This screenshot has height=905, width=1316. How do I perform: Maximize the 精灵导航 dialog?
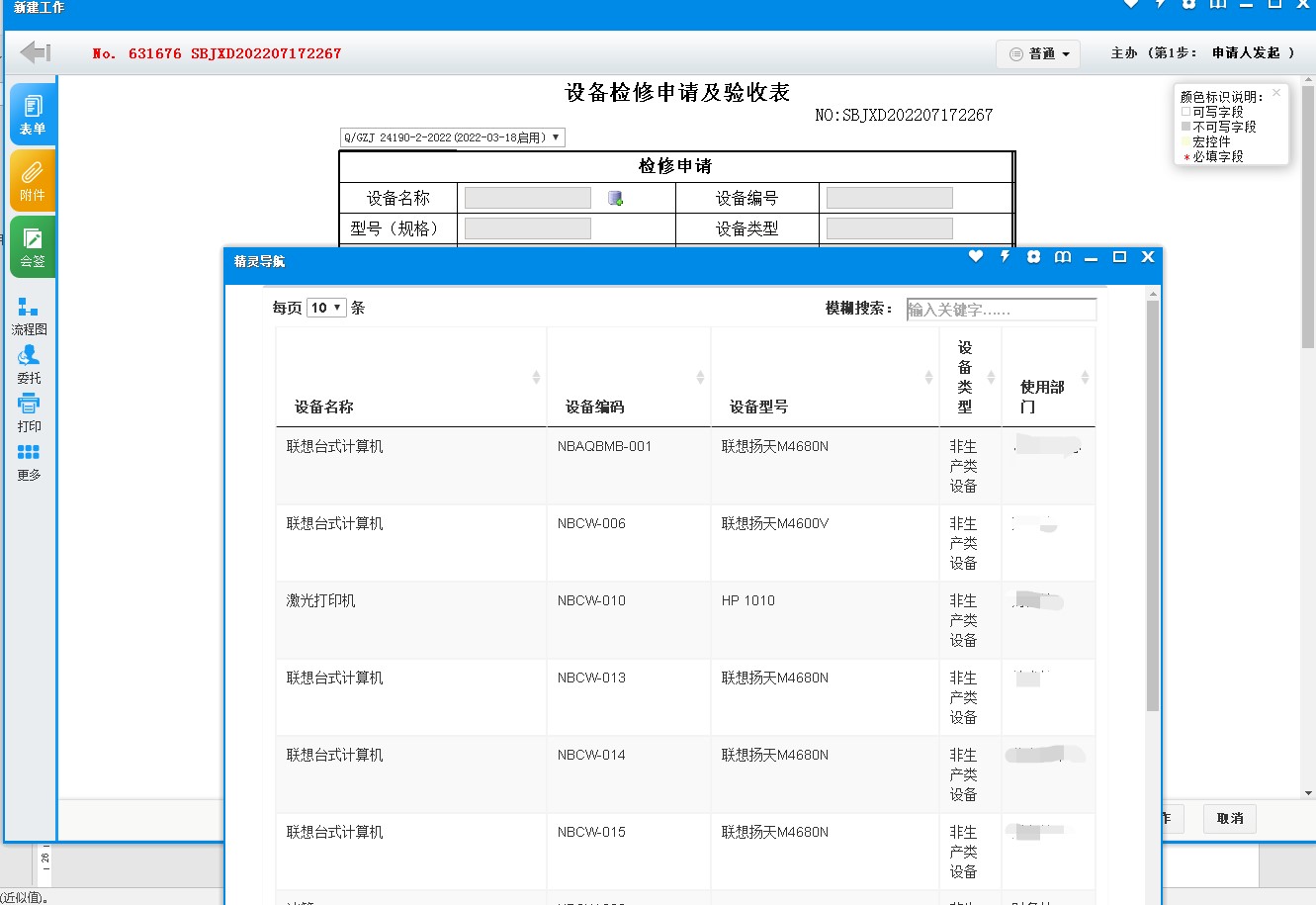[x=1119, y=257]
